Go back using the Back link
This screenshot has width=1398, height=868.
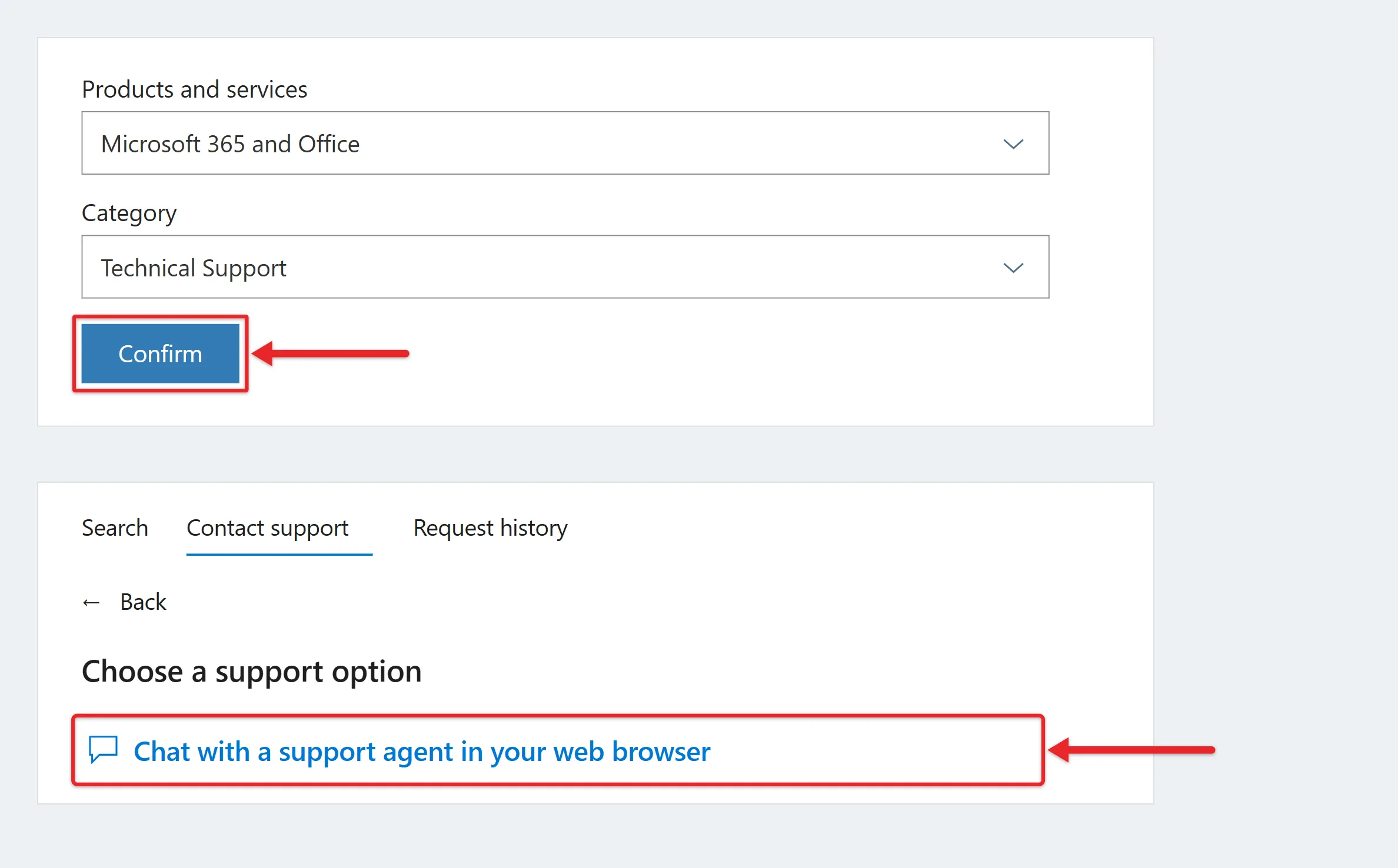click(143, 602)
